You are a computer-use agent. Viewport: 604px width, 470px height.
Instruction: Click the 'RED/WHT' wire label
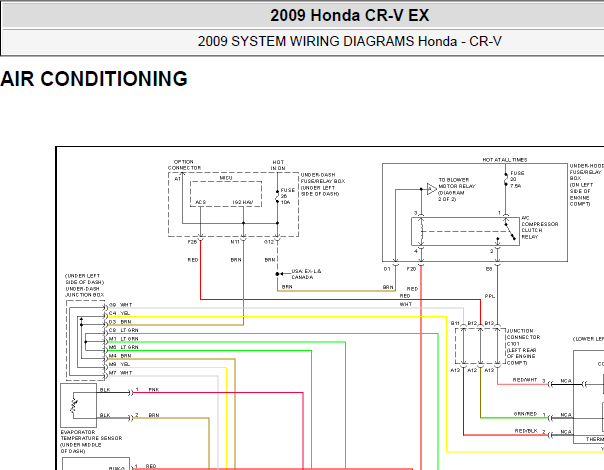525,380
